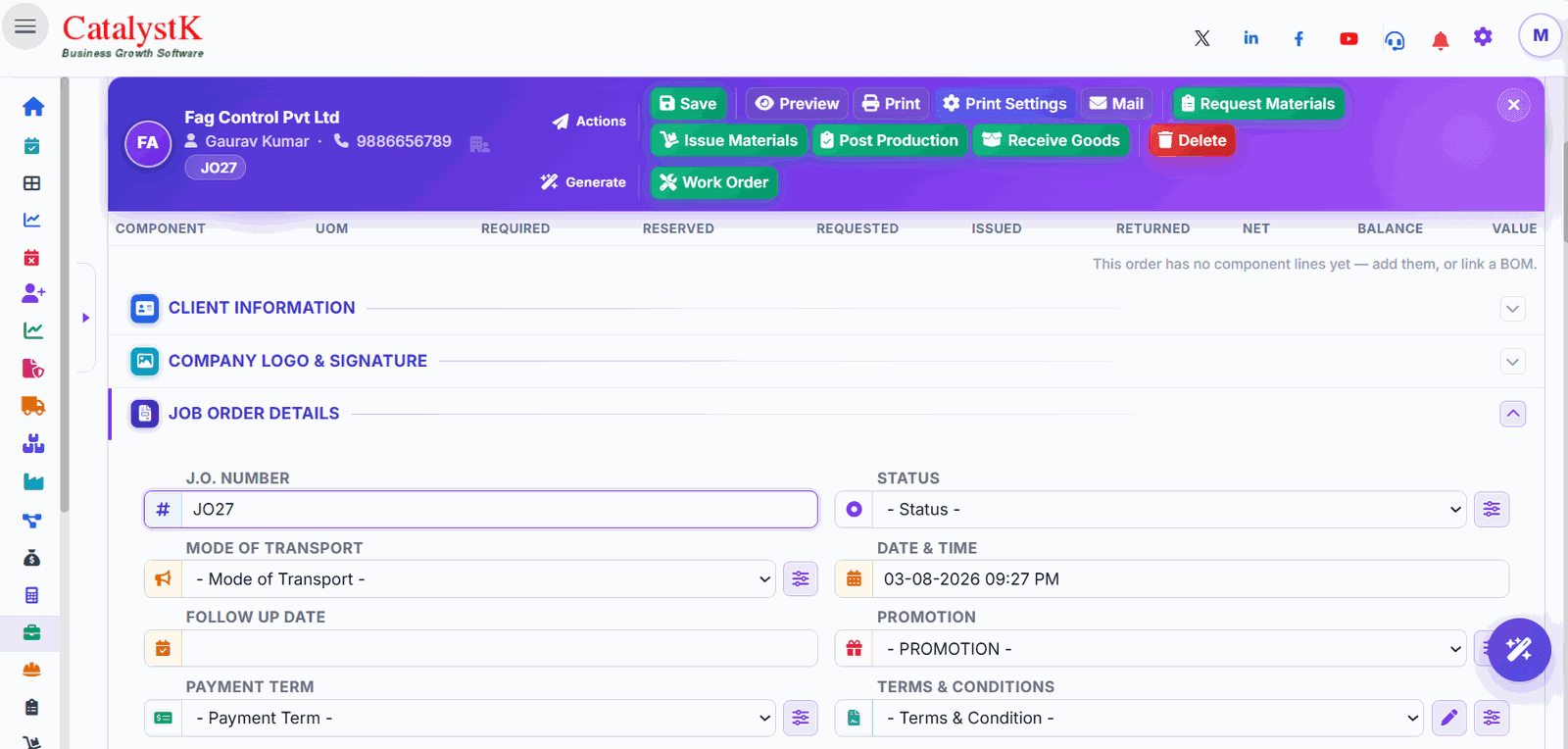Open the Promotion dropdown
The width and height of the screenshot is (1568, 749).
click(1169, 649)
